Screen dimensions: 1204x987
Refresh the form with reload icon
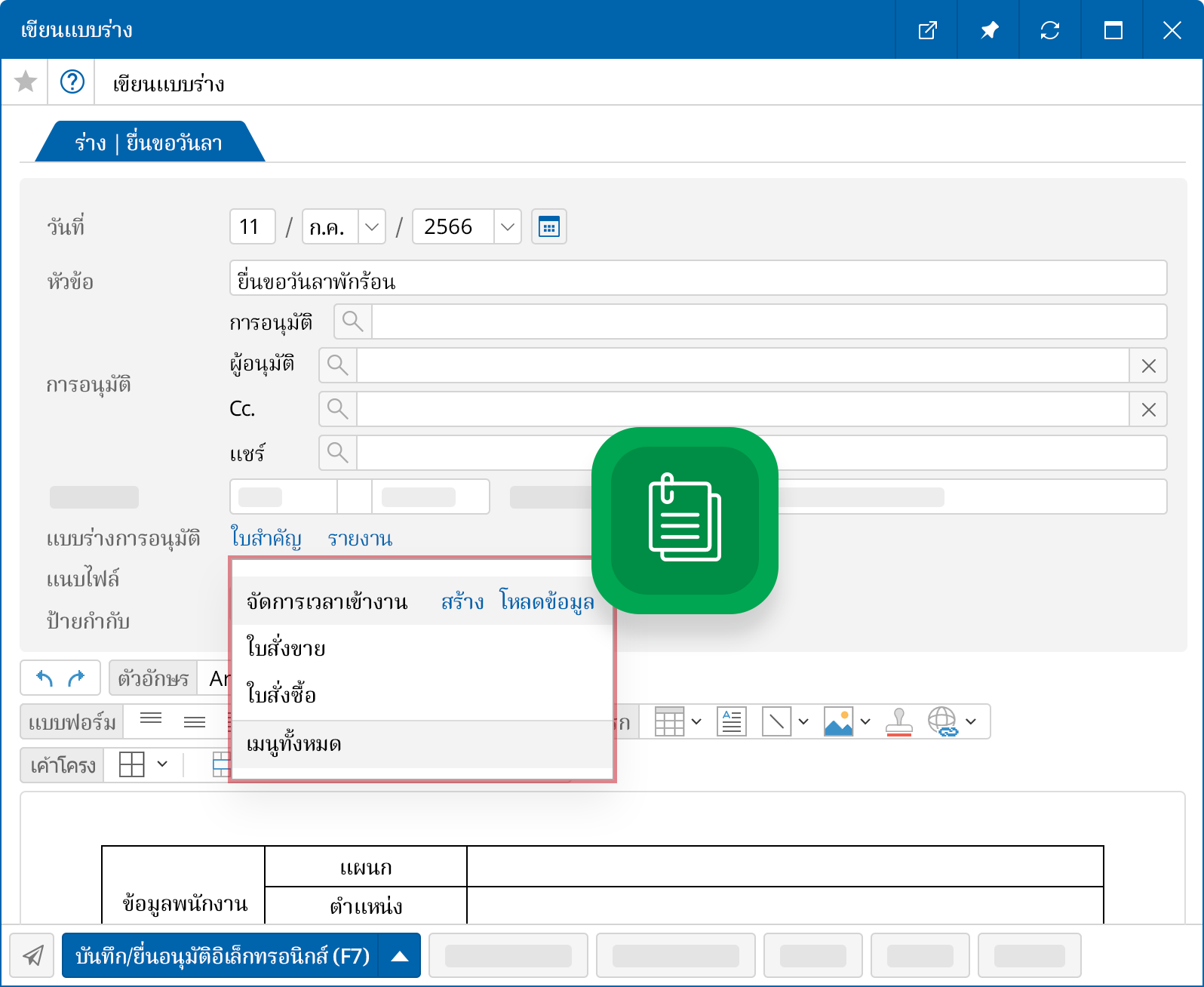pos(1050,30)
